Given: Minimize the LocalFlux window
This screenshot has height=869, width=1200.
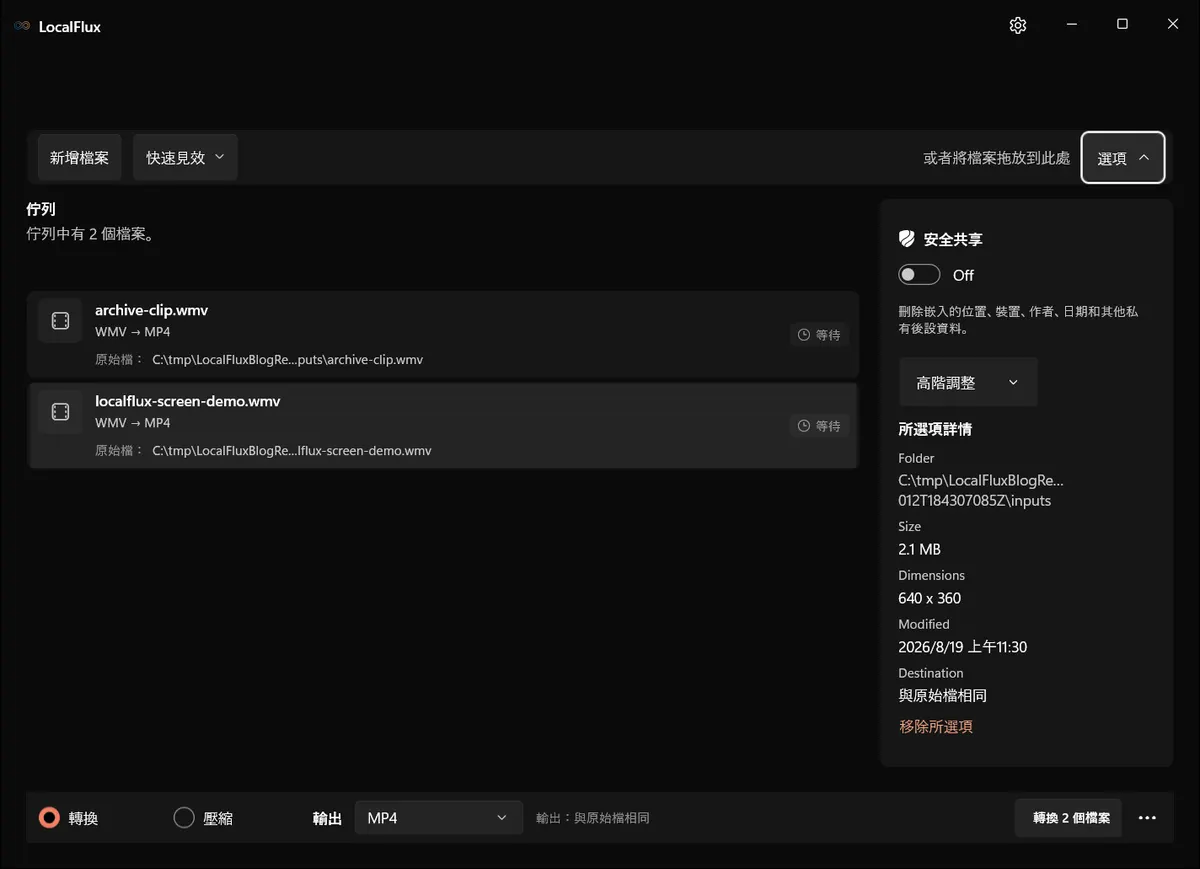Looking at the screenshot, I should pos(1071,25).
